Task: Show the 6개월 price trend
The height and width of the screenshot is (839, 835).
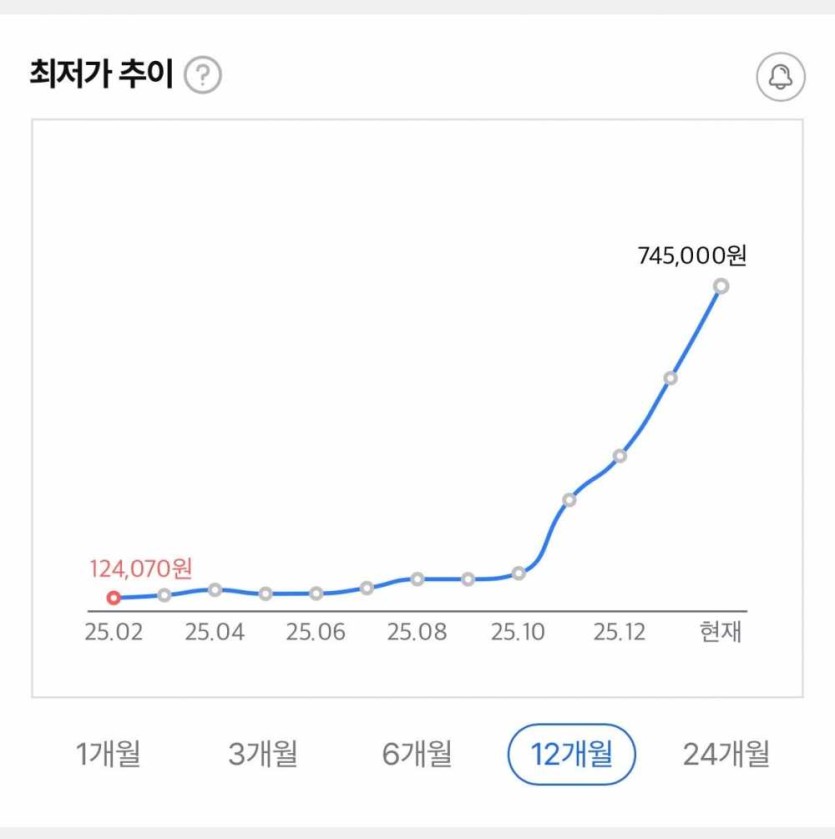Action: 416,753
